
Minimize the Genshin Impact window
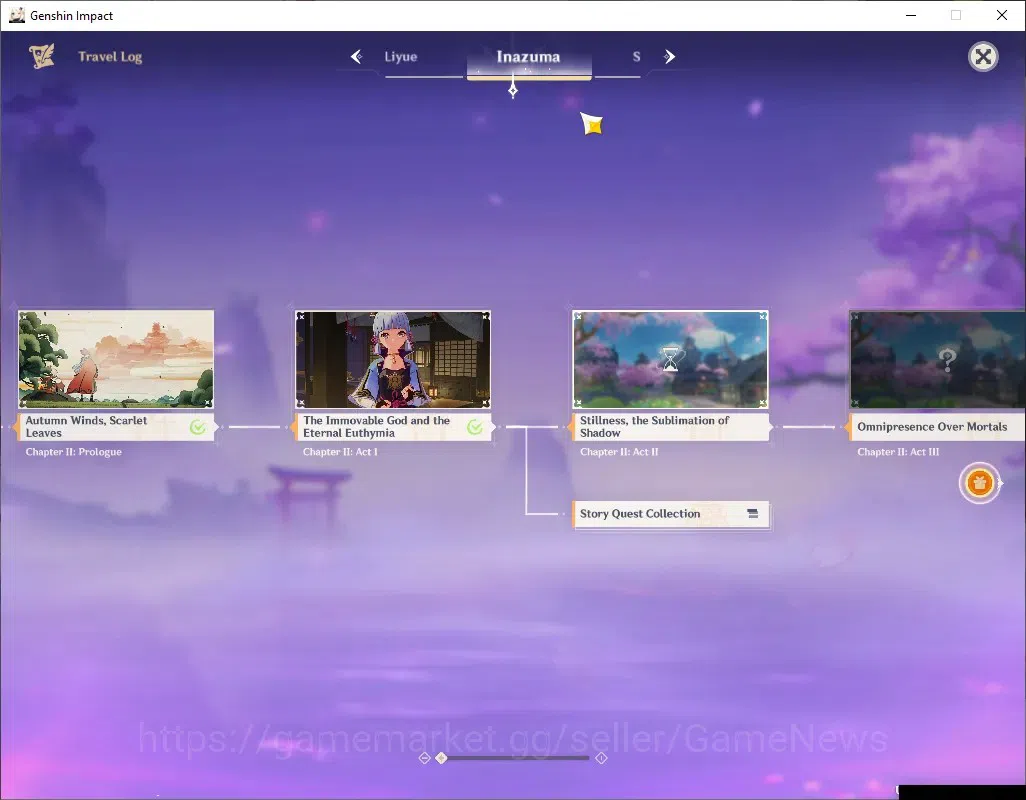pyautogui.click(x=911, y=15)
